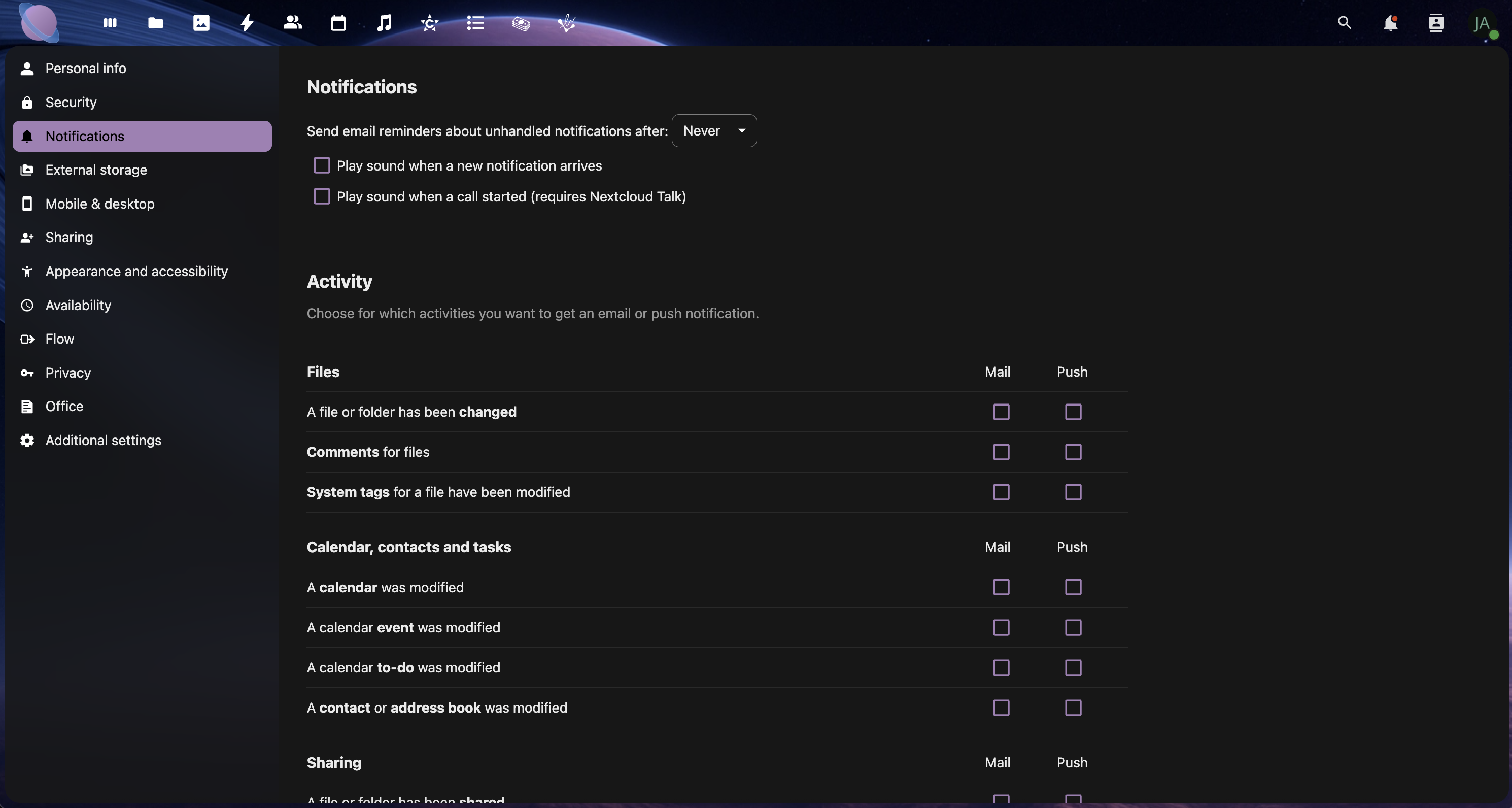The image size is (1512, 808).
Task: Open the Photos app icon
Action: pos(201,23)
